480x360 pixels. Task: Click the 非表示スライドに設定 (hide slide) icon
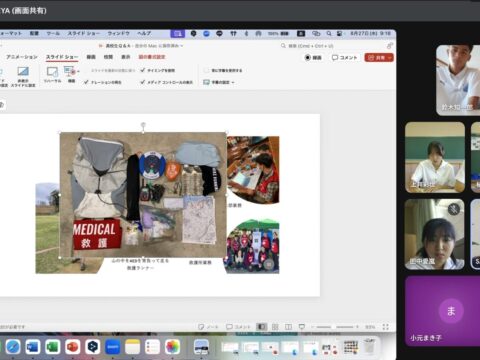23,76
